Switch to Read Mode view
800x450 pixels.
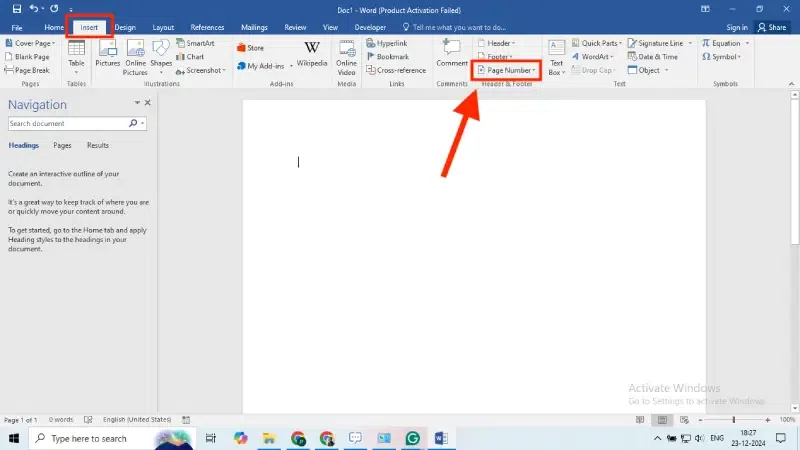640,420
